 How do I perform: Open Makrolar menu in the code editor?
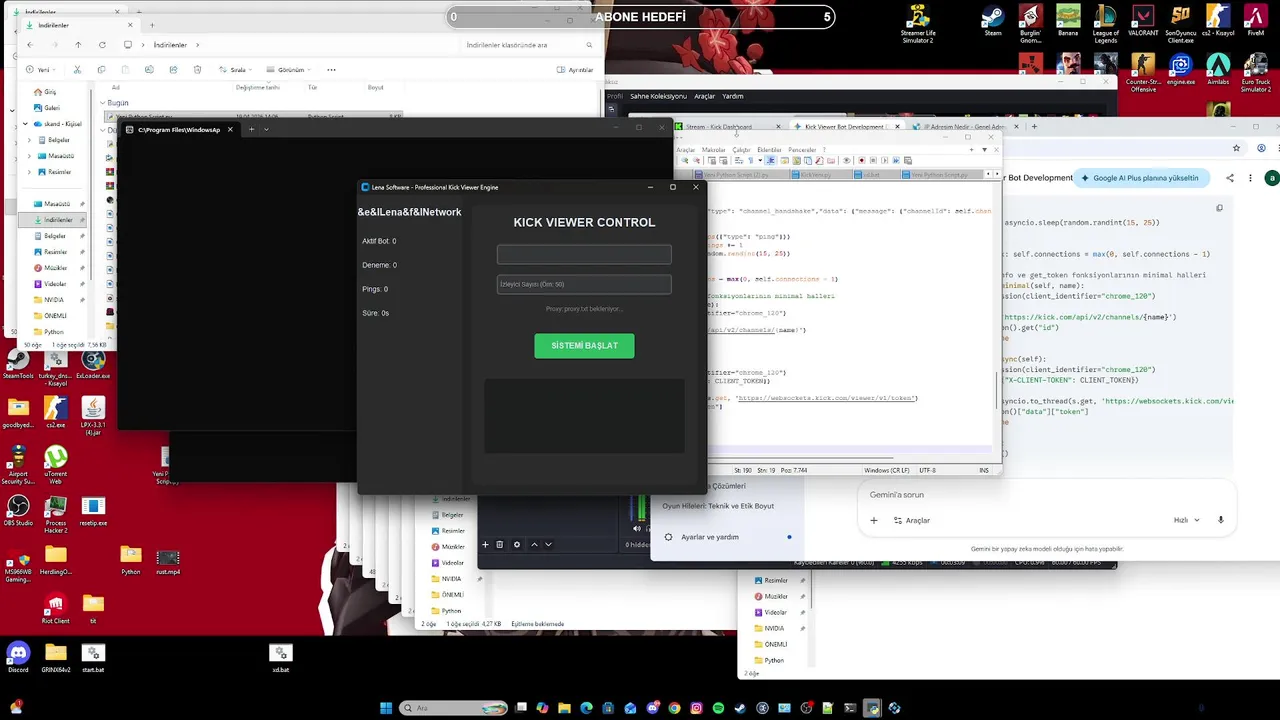click(x=713, y=150)
